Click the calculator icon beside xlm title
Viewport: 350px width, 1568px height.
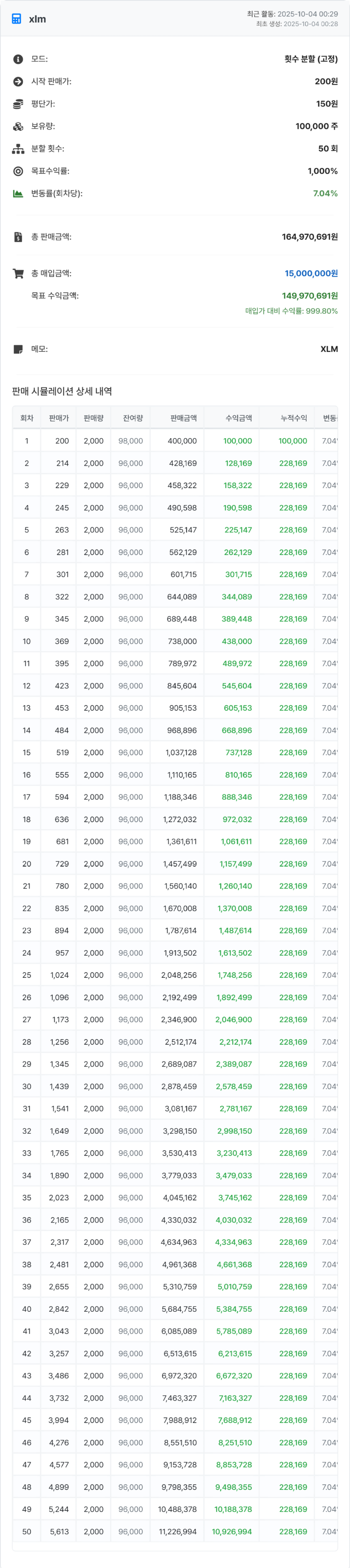click(17, 19)
